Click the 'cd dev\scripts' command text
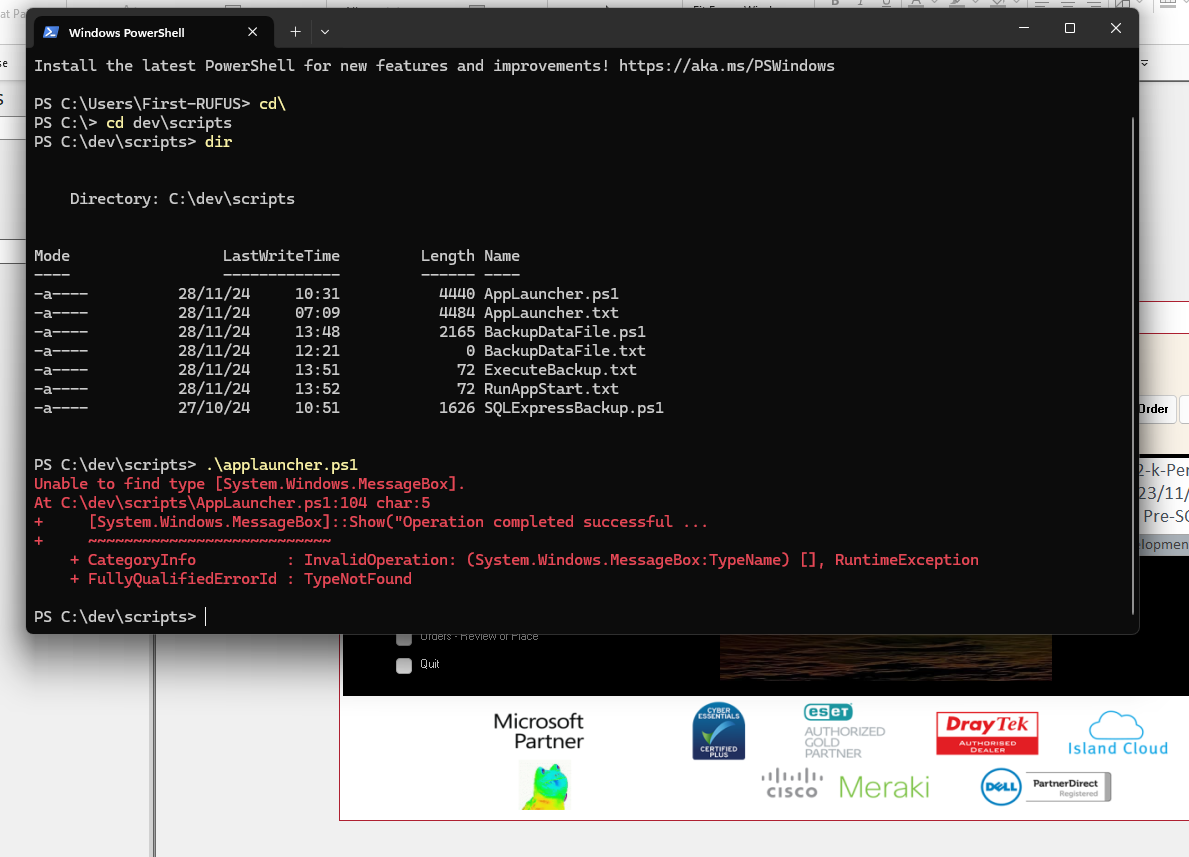 click(x=169, y=124)
